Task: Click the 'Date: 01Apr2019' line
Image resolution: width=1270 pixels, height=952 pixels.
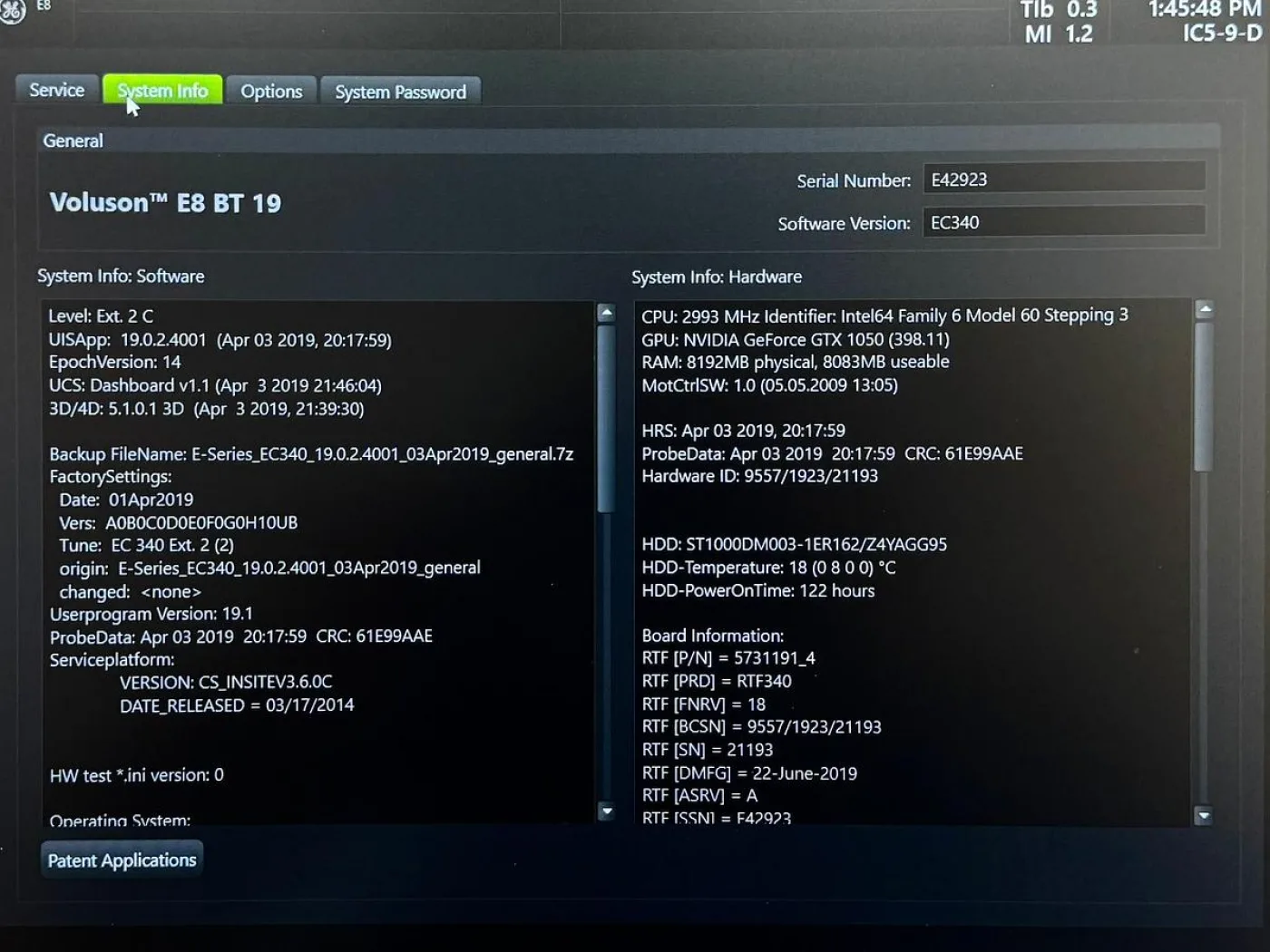Action: coord(126,500)
